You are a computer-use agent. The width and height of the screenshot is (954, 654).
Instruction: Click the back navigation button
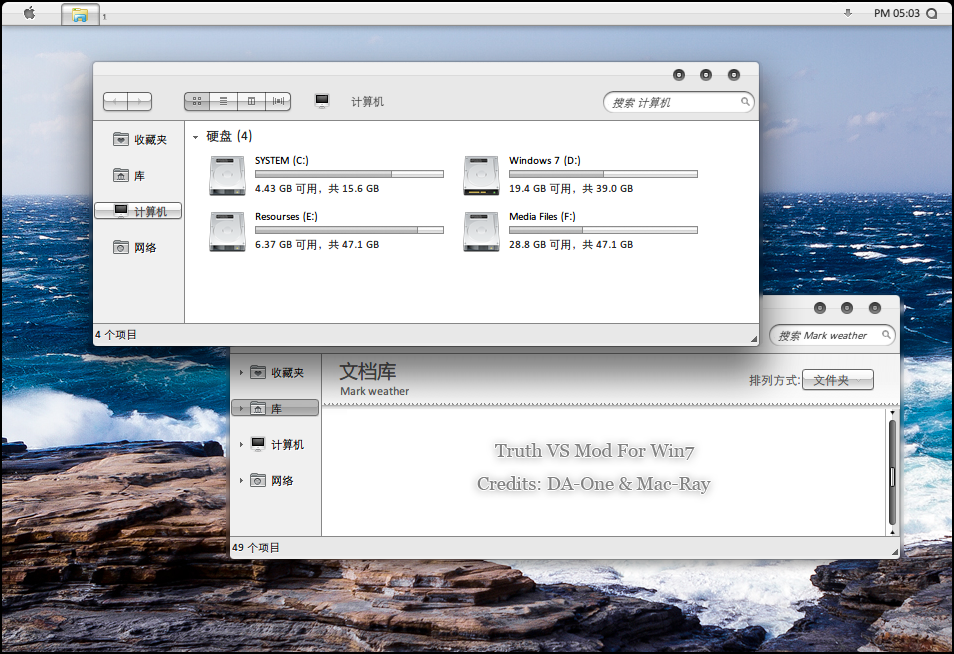116,101
